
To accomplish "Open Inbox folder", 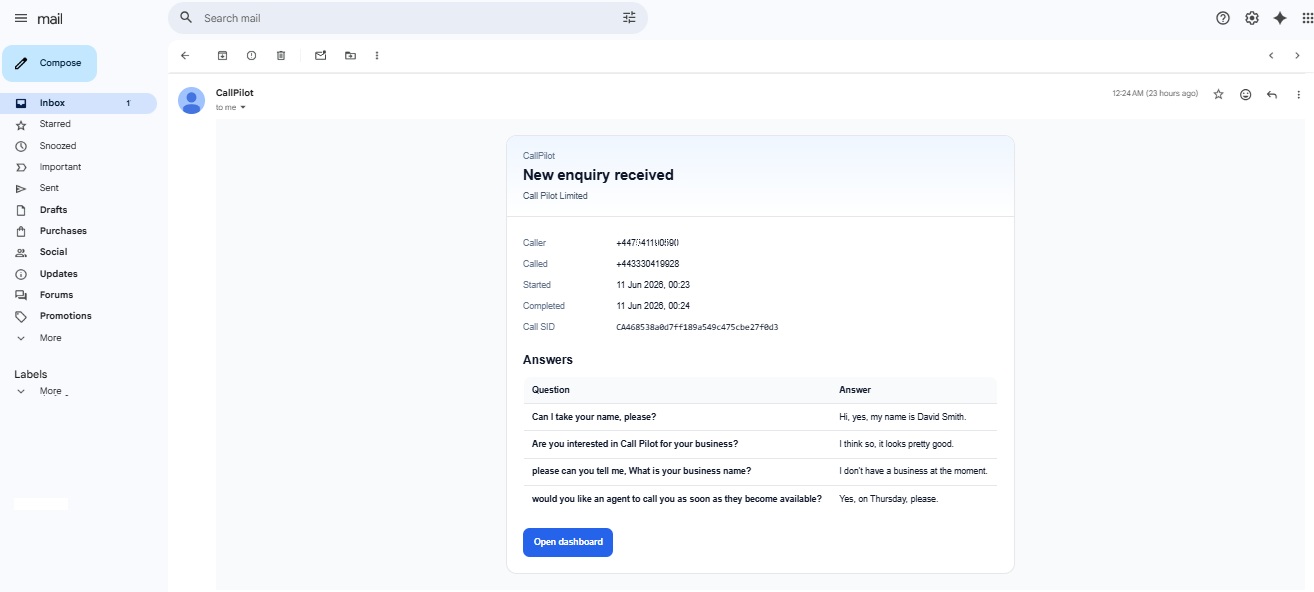I will point(78,103).
